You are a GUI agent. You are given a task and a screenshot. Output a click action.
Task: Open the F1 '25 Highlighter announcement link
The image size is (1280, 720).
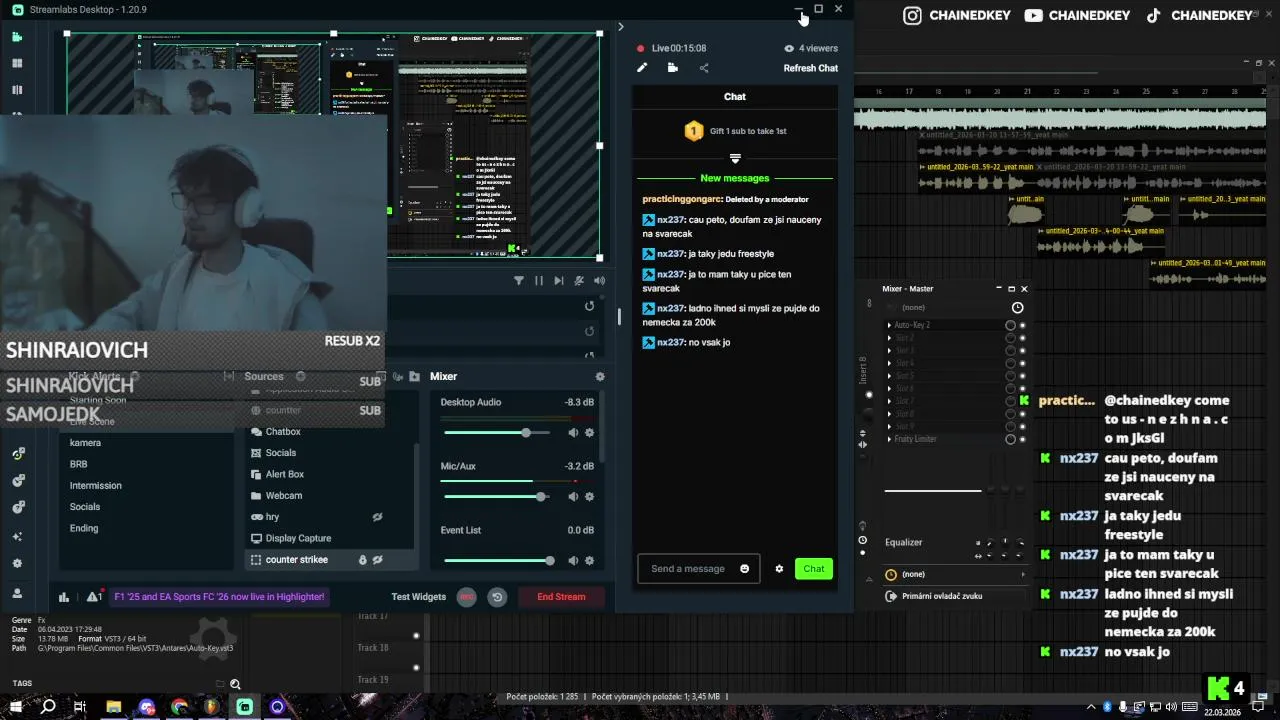tap(219, 597)
